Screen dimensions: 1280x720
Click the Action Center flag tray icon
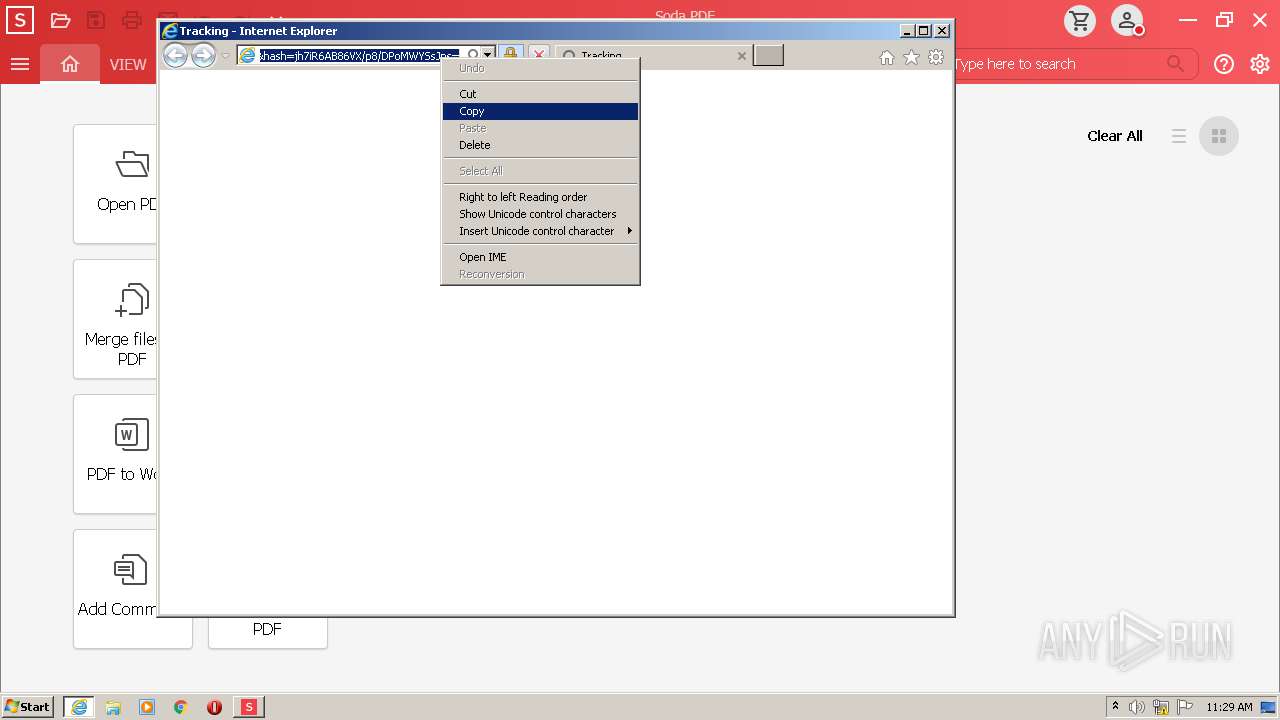pyautogui.click(x=1185, y=707)
